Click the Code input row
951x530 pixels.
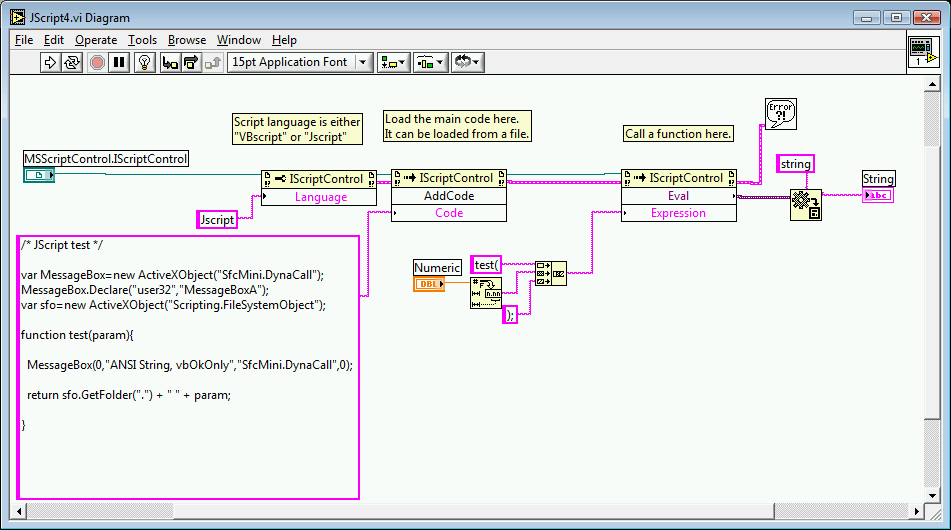[449, 213]
